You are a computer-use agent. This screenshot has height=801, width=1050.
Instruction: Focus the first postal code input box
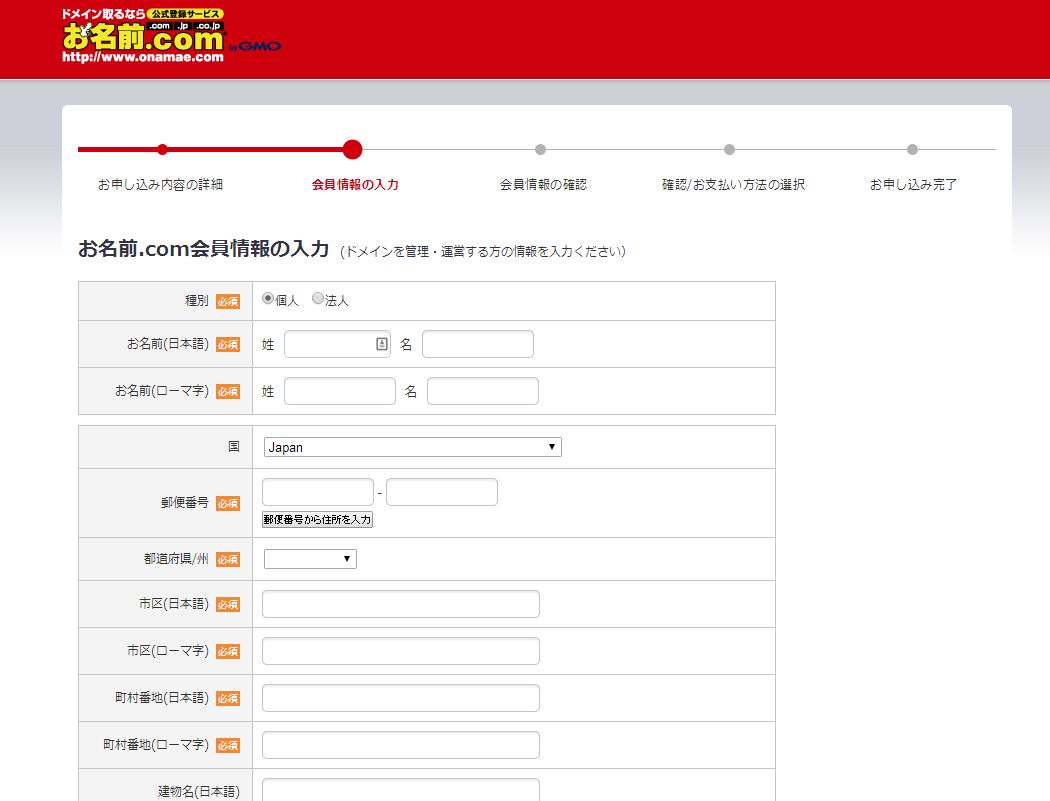click(x=318, y=492)
